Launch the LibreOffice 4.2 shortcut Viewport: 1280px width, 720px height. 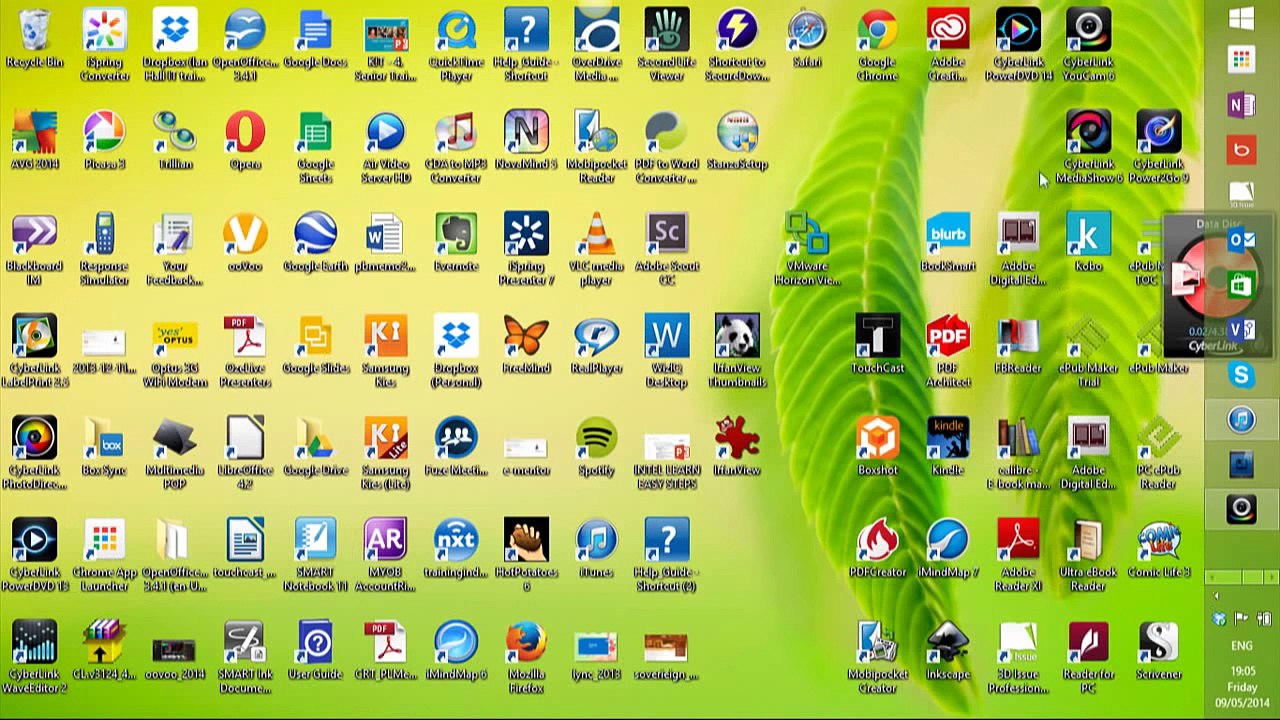245,438
